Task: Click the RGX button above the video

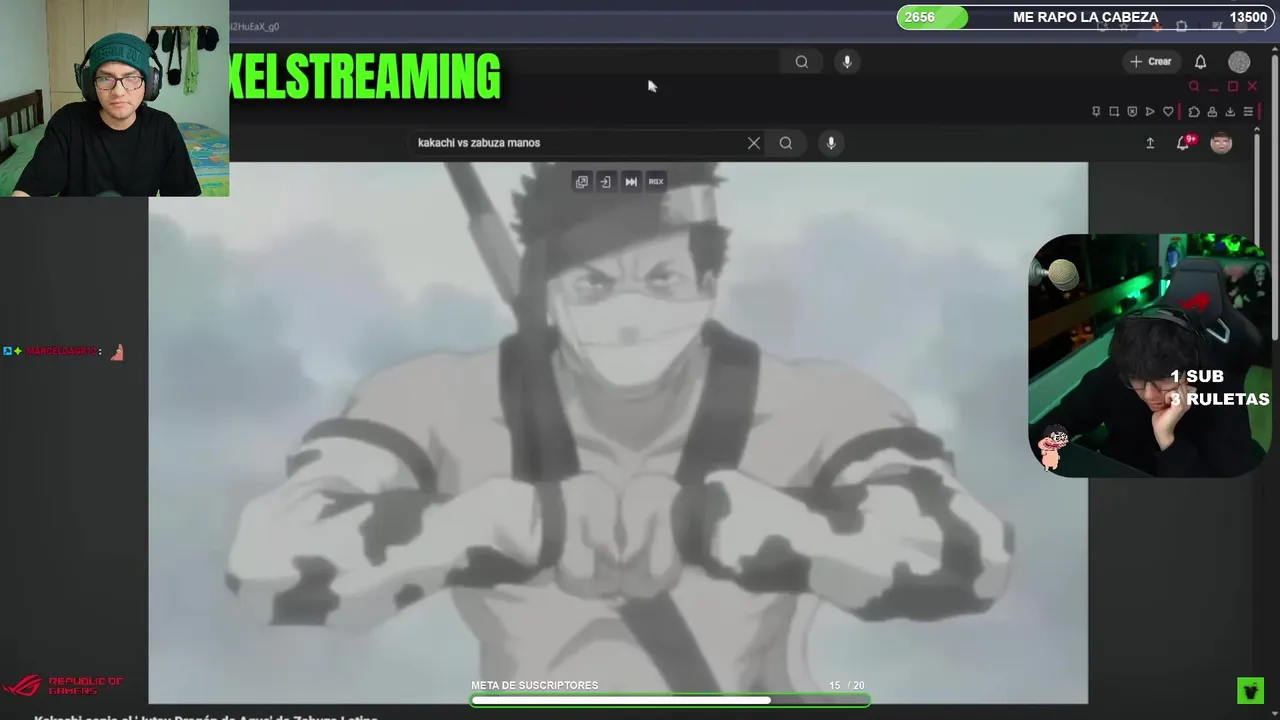Action: coord(656,181)
